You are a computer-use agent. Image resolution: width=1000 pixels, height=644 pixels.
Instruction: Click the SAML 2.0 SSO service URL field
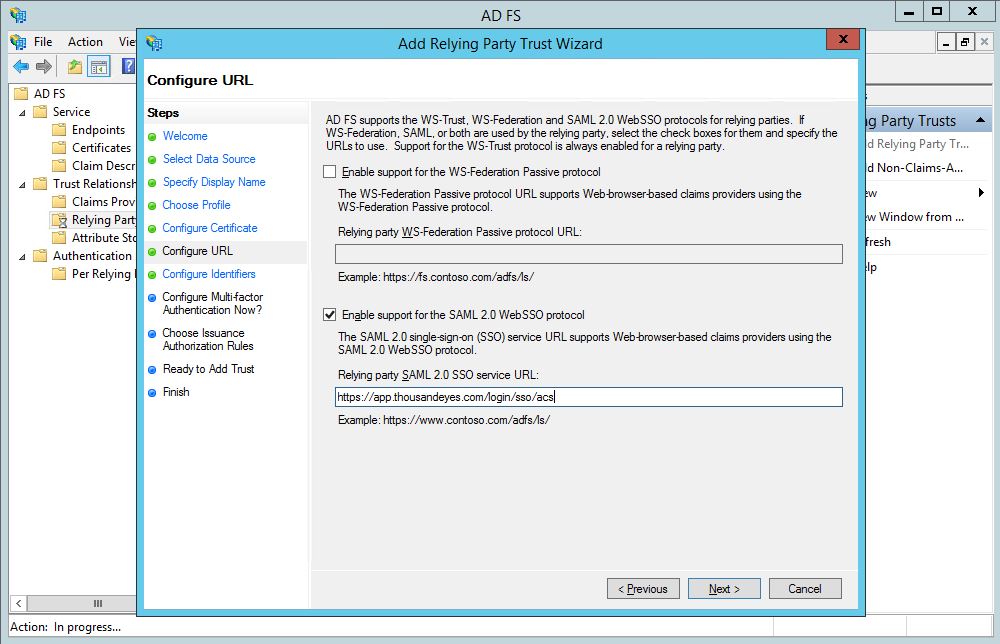click(x=589, y=397)
